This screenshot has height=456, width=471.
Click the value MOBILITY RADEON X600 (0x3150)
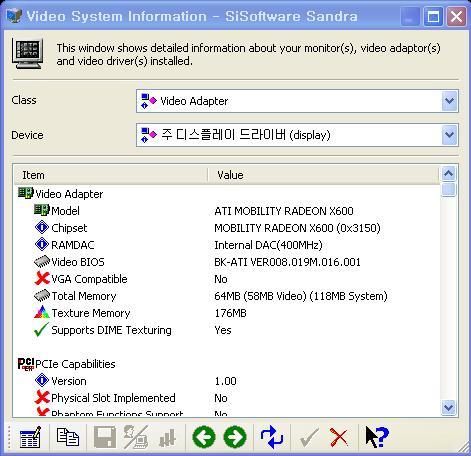click(297, 228)
